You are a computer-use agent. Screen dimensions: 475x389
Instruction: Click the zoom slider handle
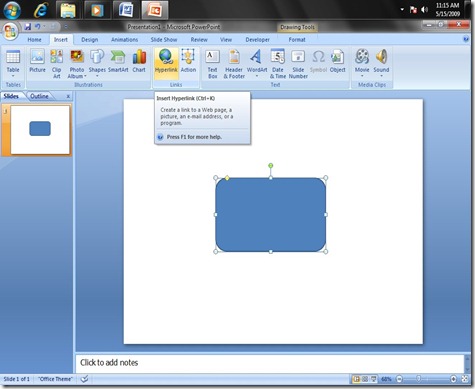pos(418,379)
